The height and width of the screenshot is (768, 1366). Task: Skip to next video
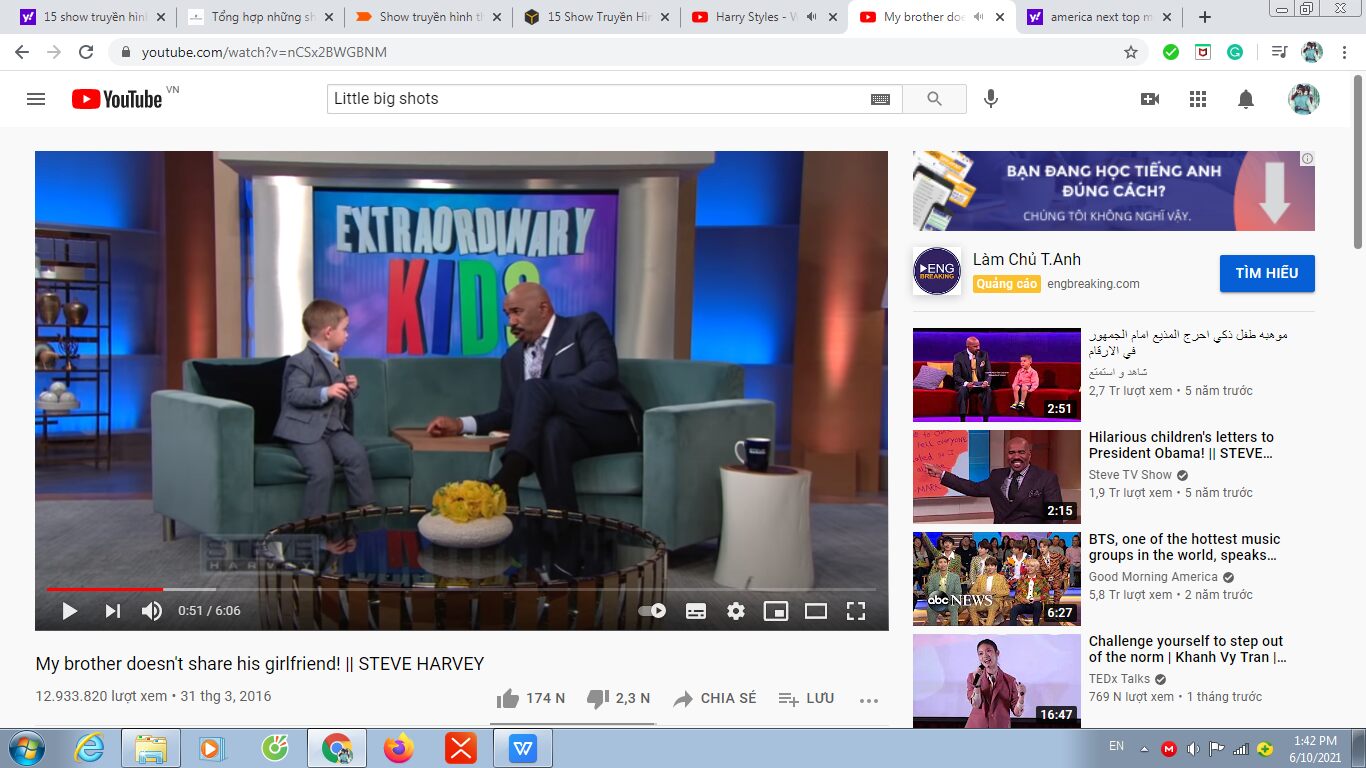113,611
